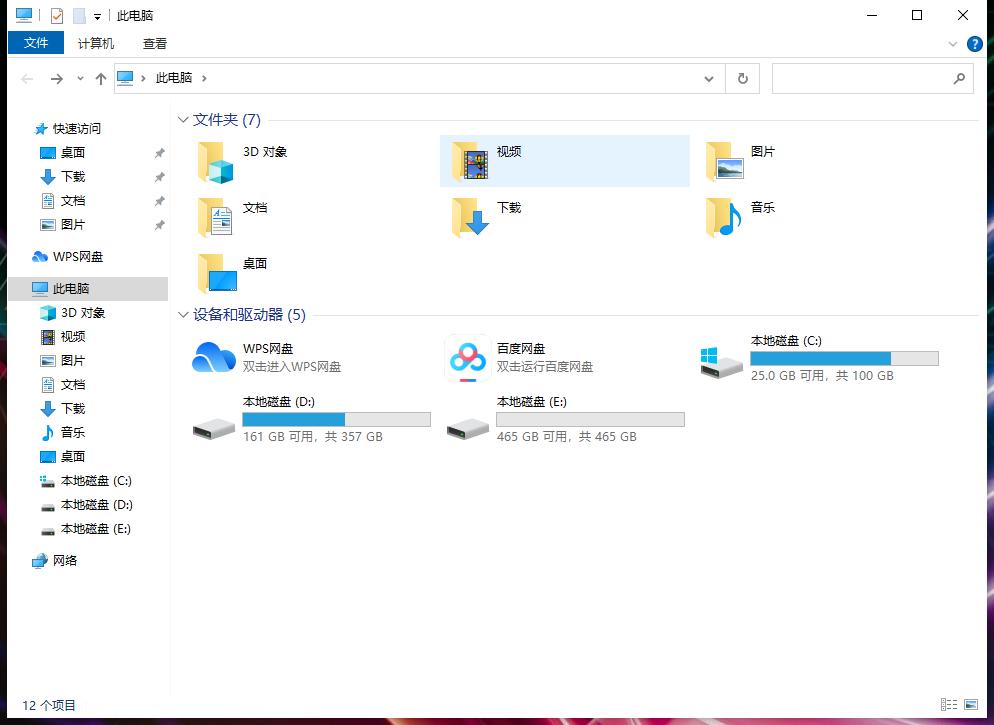994x725 pixels.
Task: Click the root breadcrumb arrow before 此电脑
Action: tap(143, 78)
